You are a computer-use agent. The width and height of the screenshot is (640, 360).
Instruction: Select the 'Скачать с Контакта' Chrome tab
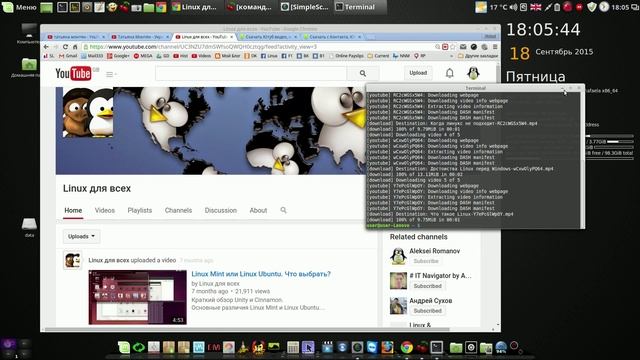tap(331, 37)
